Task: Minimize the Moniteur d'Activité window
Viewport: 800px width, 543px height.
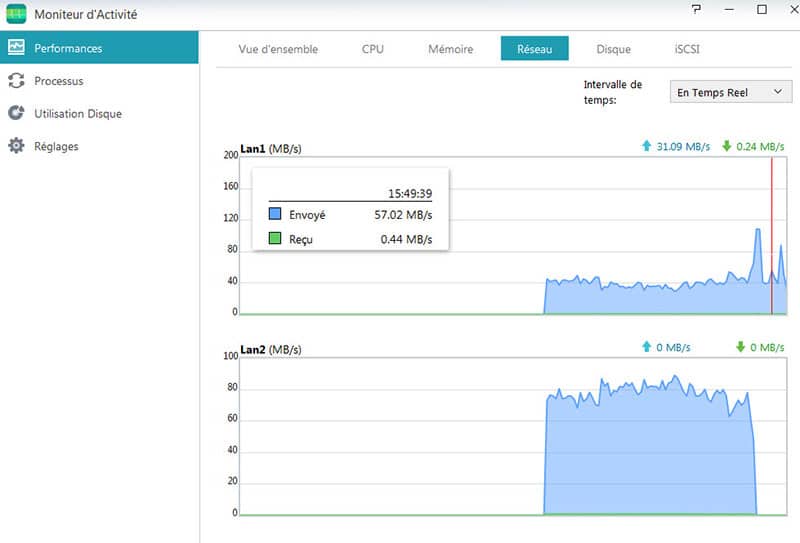Action: pos(729,9)
